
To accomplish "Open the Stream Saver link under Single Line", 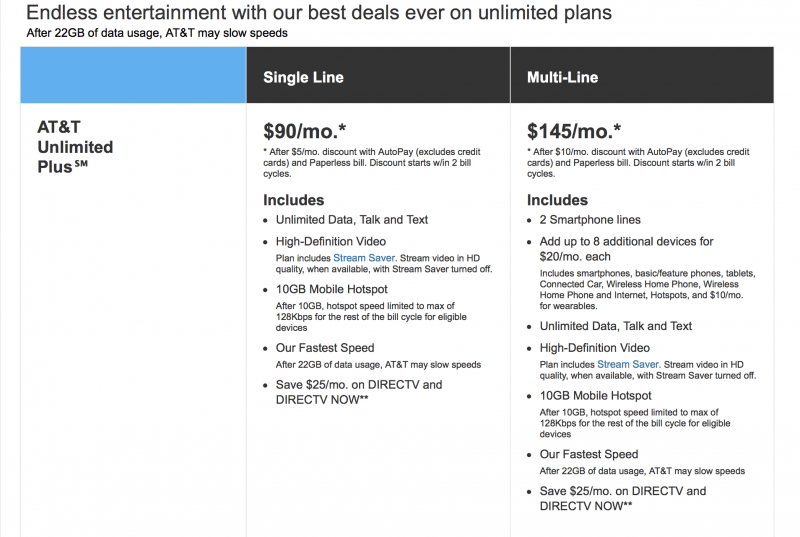I will point(364,258).
